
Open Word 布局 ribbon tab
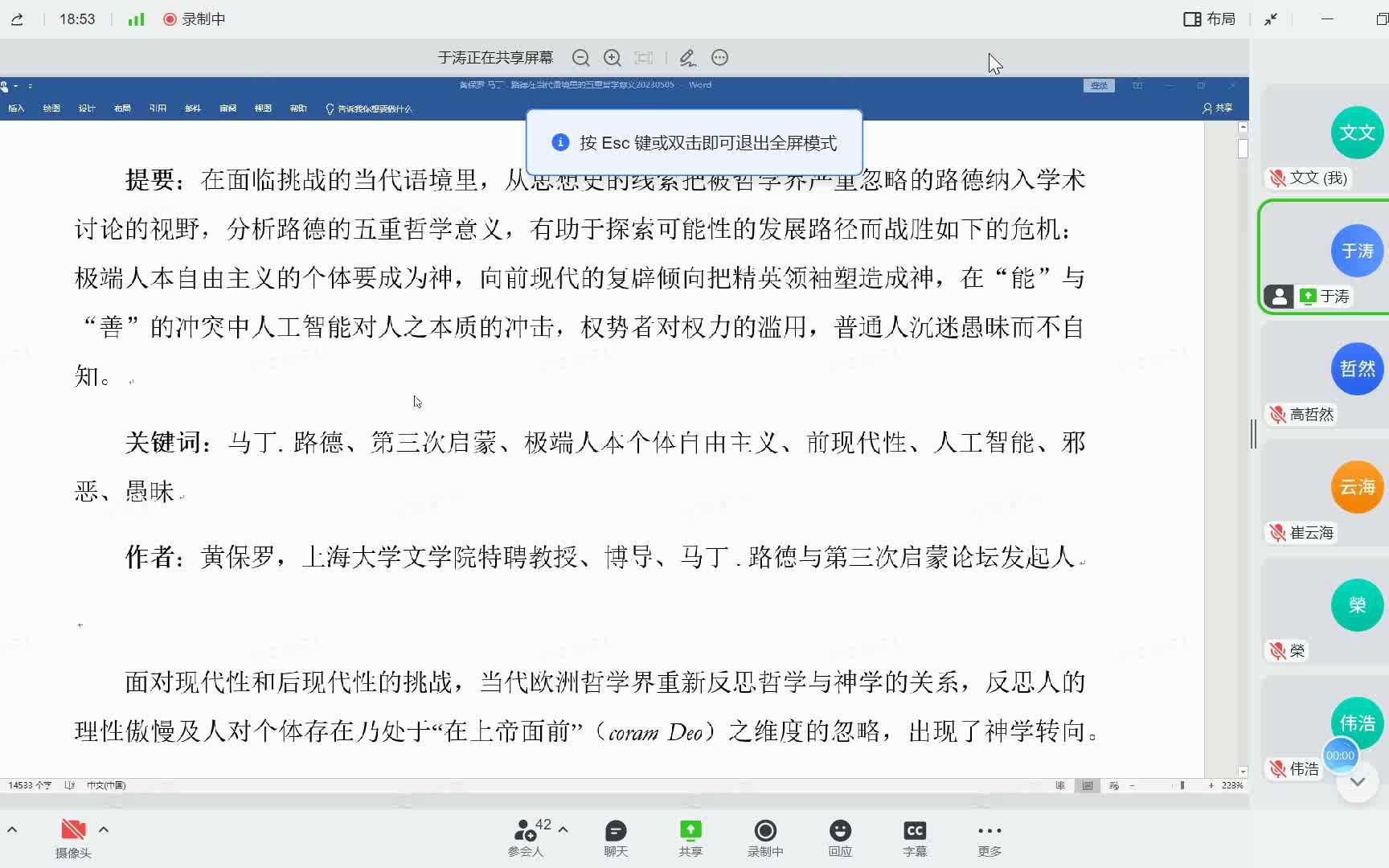coord(122,108)
